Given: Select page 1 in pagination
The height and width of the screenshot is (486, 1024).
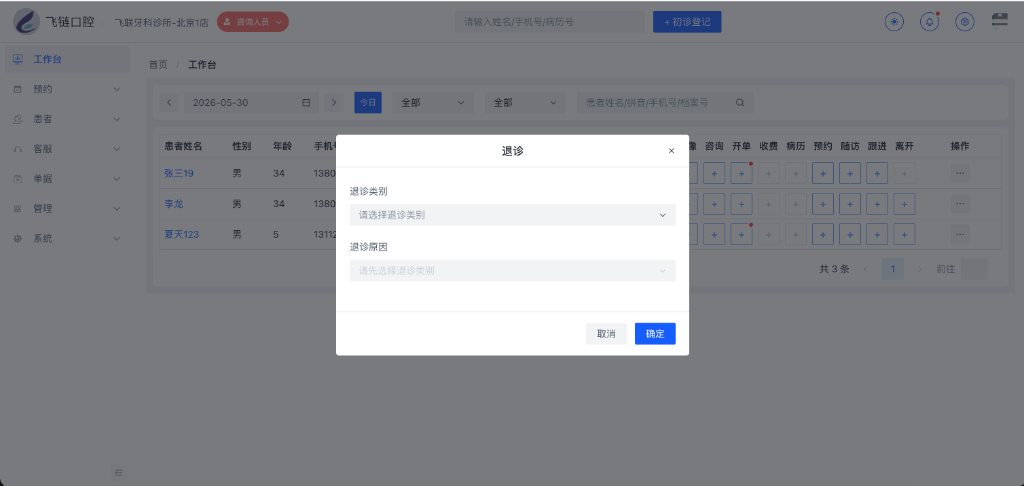Looking at the screenshot, I should click(893, 269).
